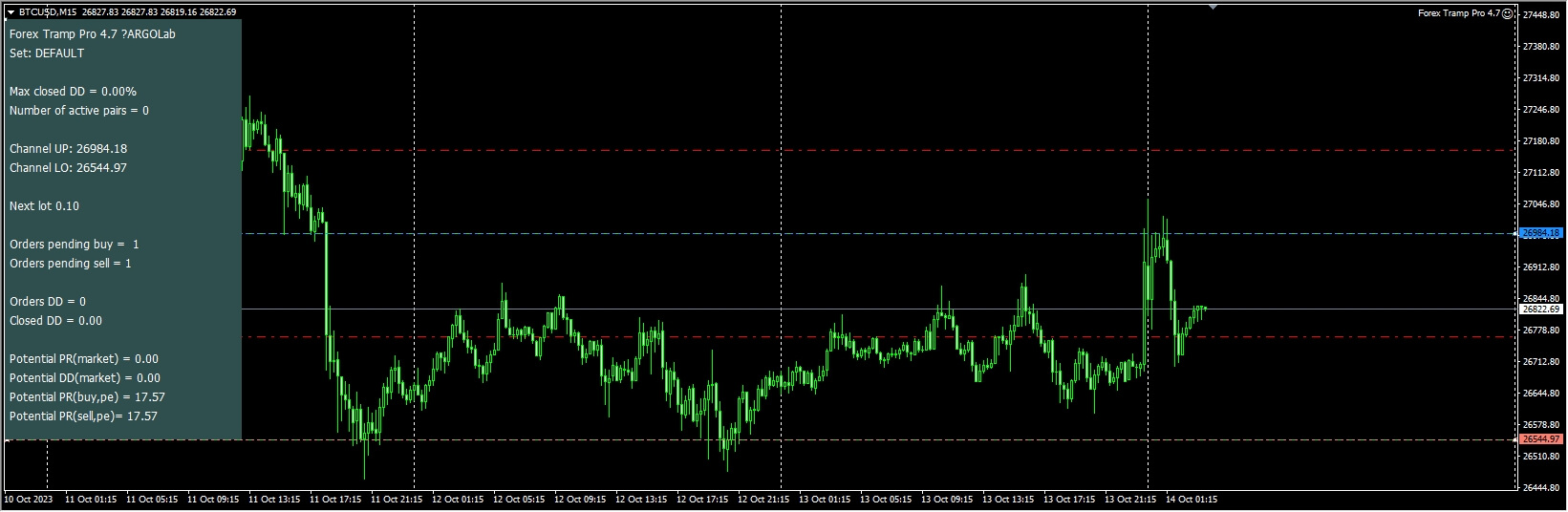
Task: Click the 26912.80 price scale value
Action: point(1542,267)
